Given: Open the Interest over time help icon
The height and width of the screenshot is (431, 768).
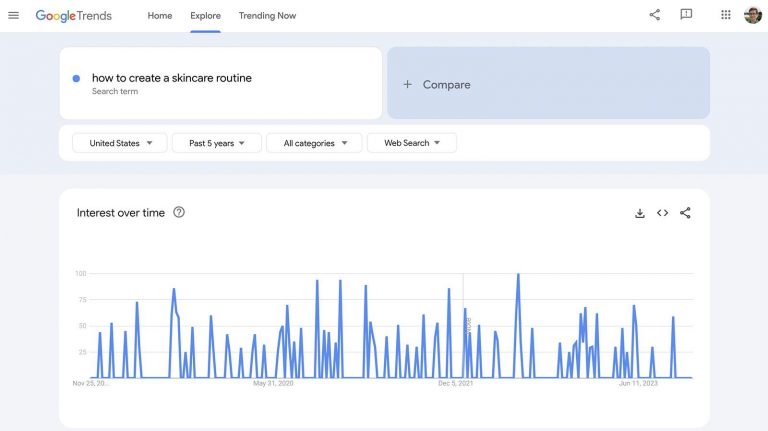Looking at the screenshot, I should point(179,212).
